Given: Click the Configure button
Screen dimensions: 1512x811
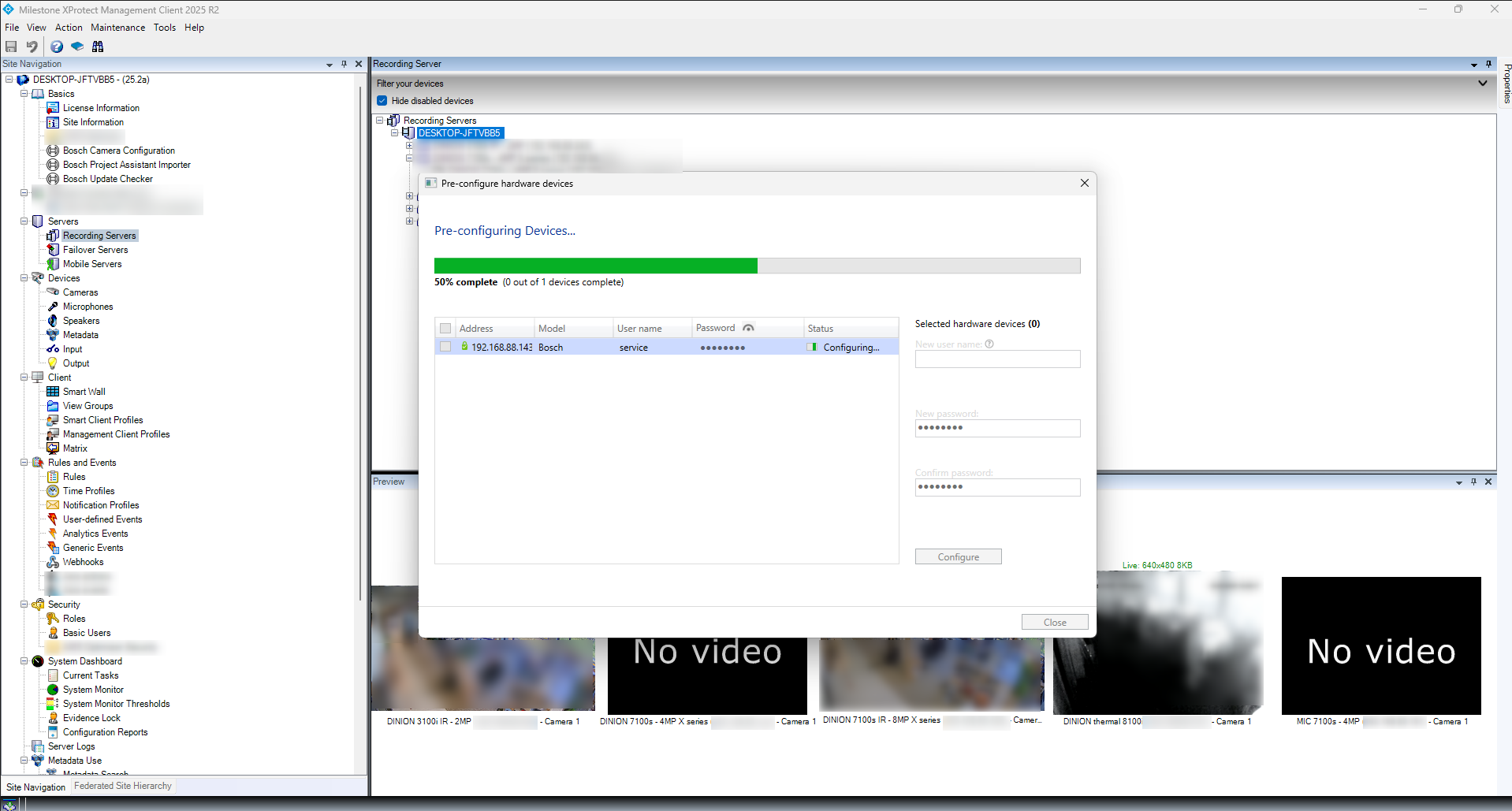Looking at the screenshot, I should point(958,556).
